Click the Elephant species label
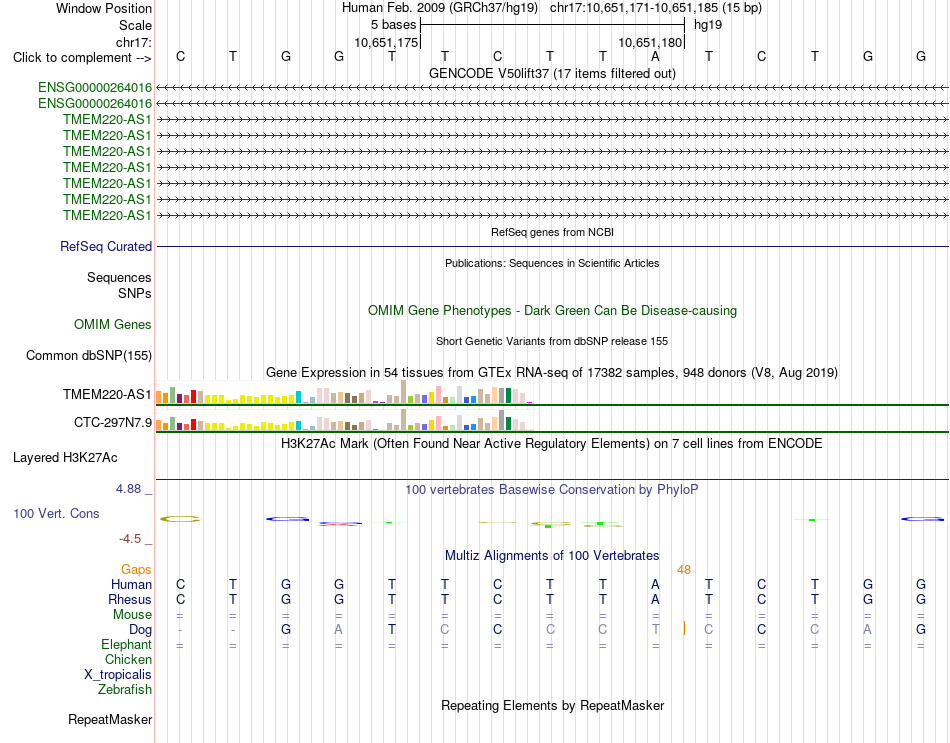Viewport: 950px width, 743px height. point(126,645)
